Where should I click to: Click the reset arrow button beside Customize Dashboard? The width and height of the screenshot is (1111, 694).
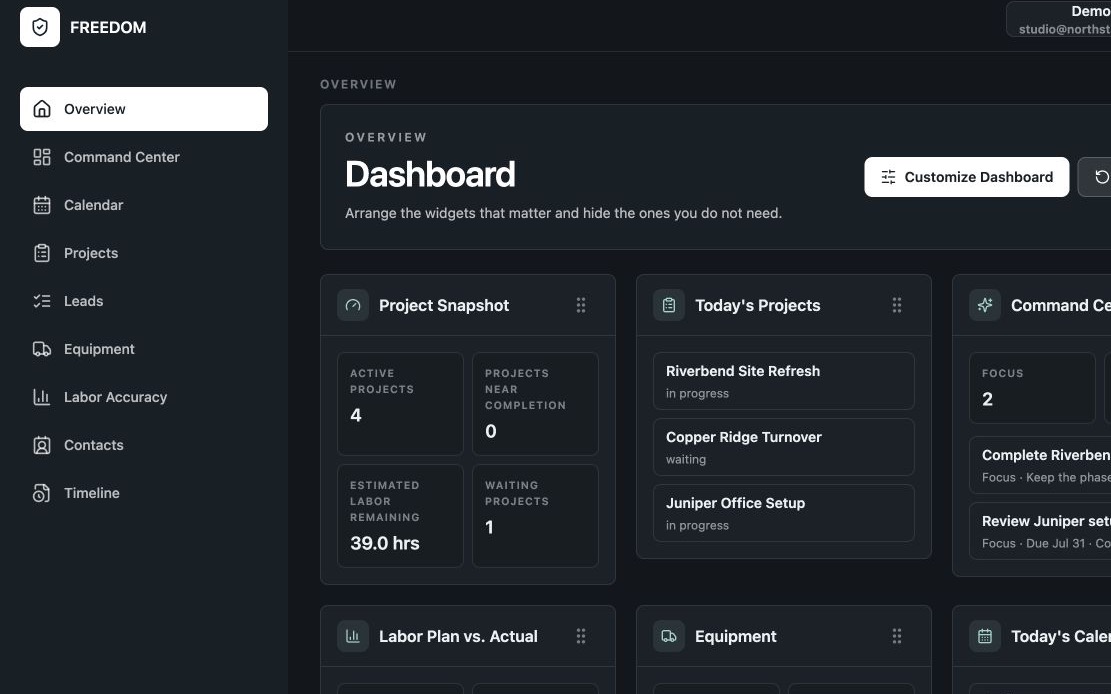[x=1095, y=177]
